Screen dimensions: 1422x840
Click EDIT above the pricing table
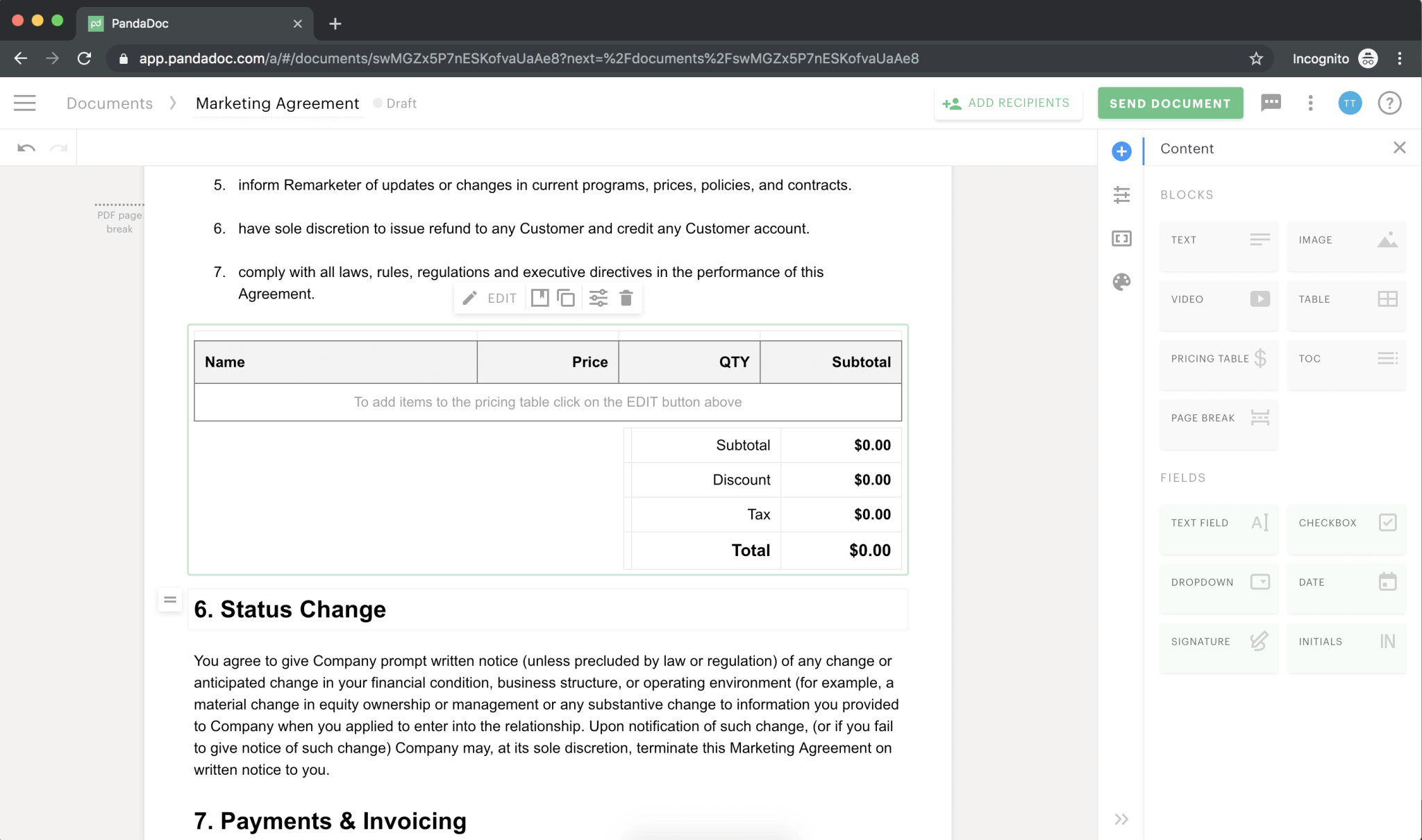[x=490, y=297]
